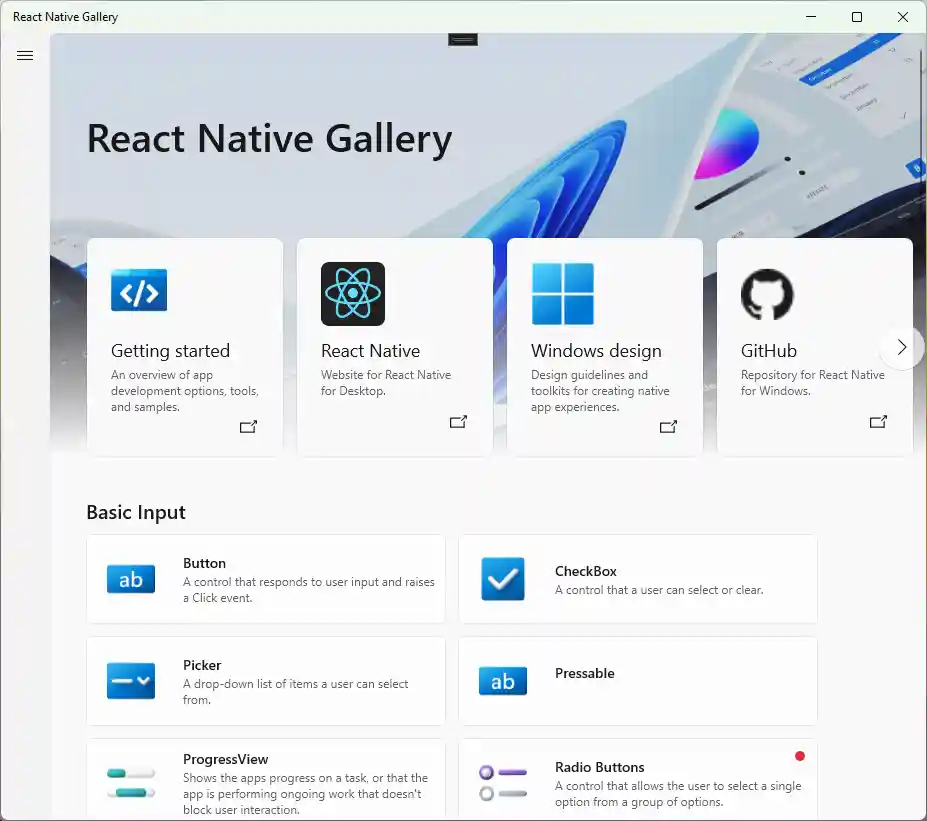
Task: Select the CheckBox blue checkmark icon
Action: [502, 577]
